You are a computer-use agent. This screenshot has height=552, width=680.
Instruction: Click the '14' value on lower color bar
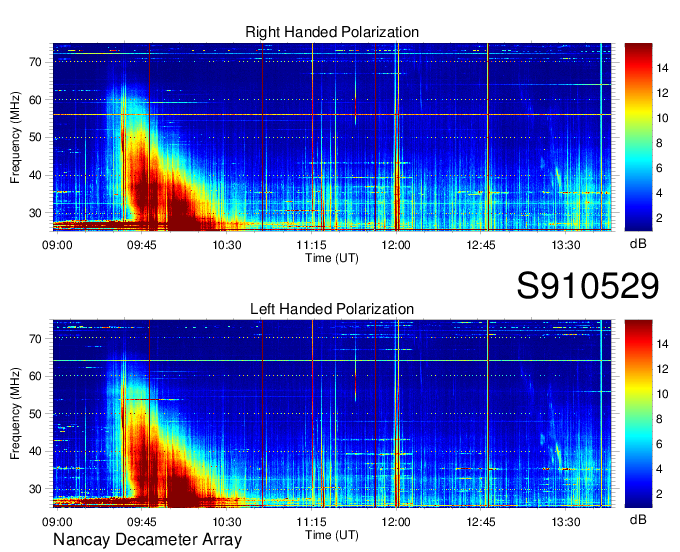pyautogui.click(x=662, y=345)
